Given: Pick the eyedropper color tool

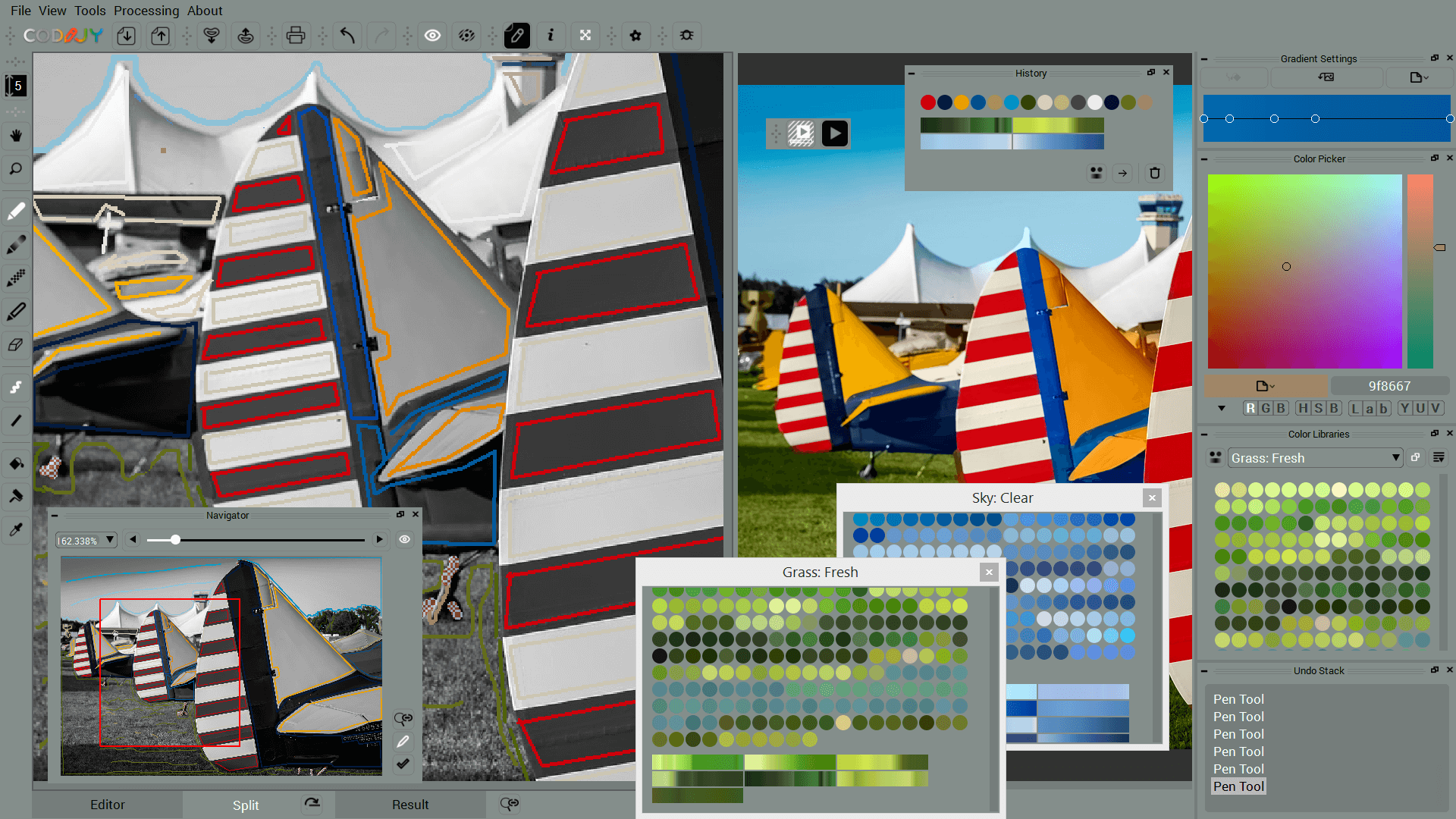Looking at the screenshot, I should click(16, 530).
